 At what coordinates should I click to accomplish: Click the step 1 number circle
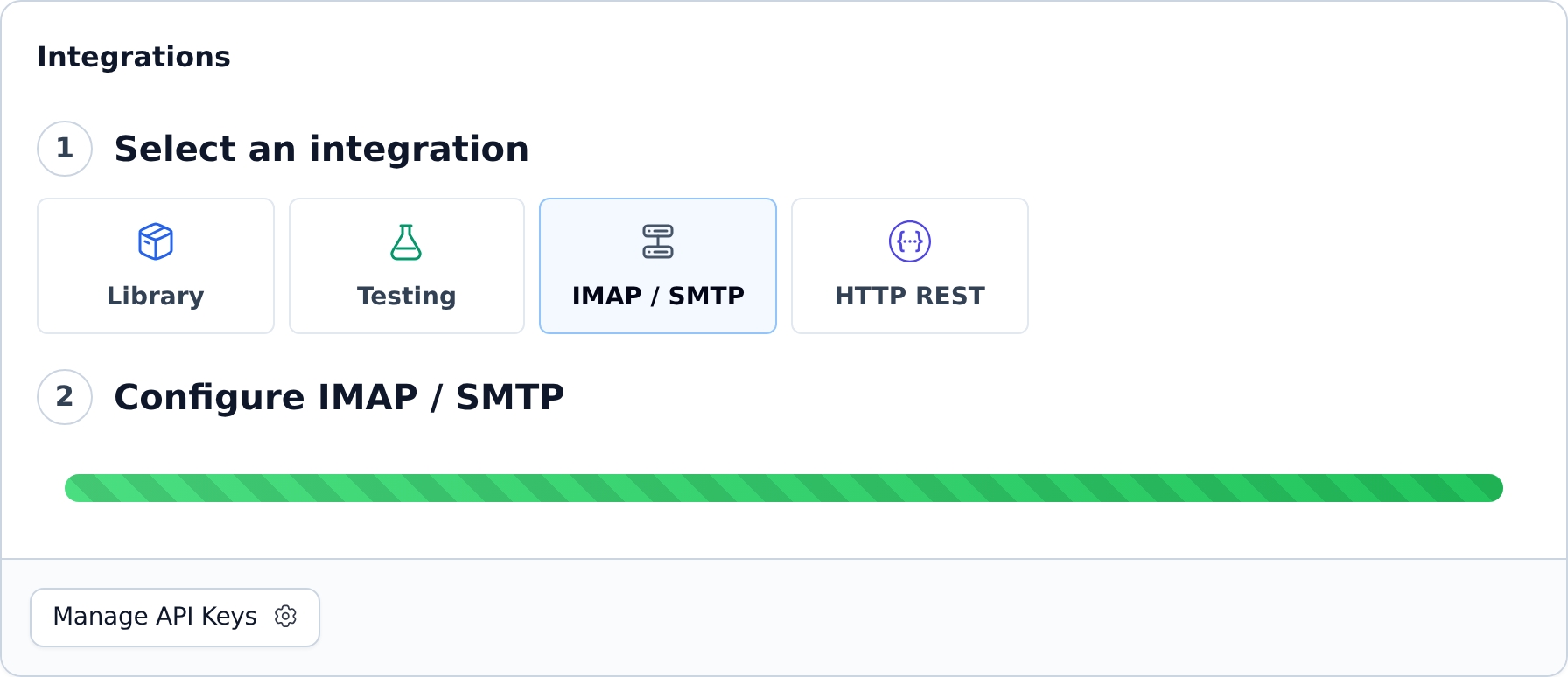coord(65,149)
